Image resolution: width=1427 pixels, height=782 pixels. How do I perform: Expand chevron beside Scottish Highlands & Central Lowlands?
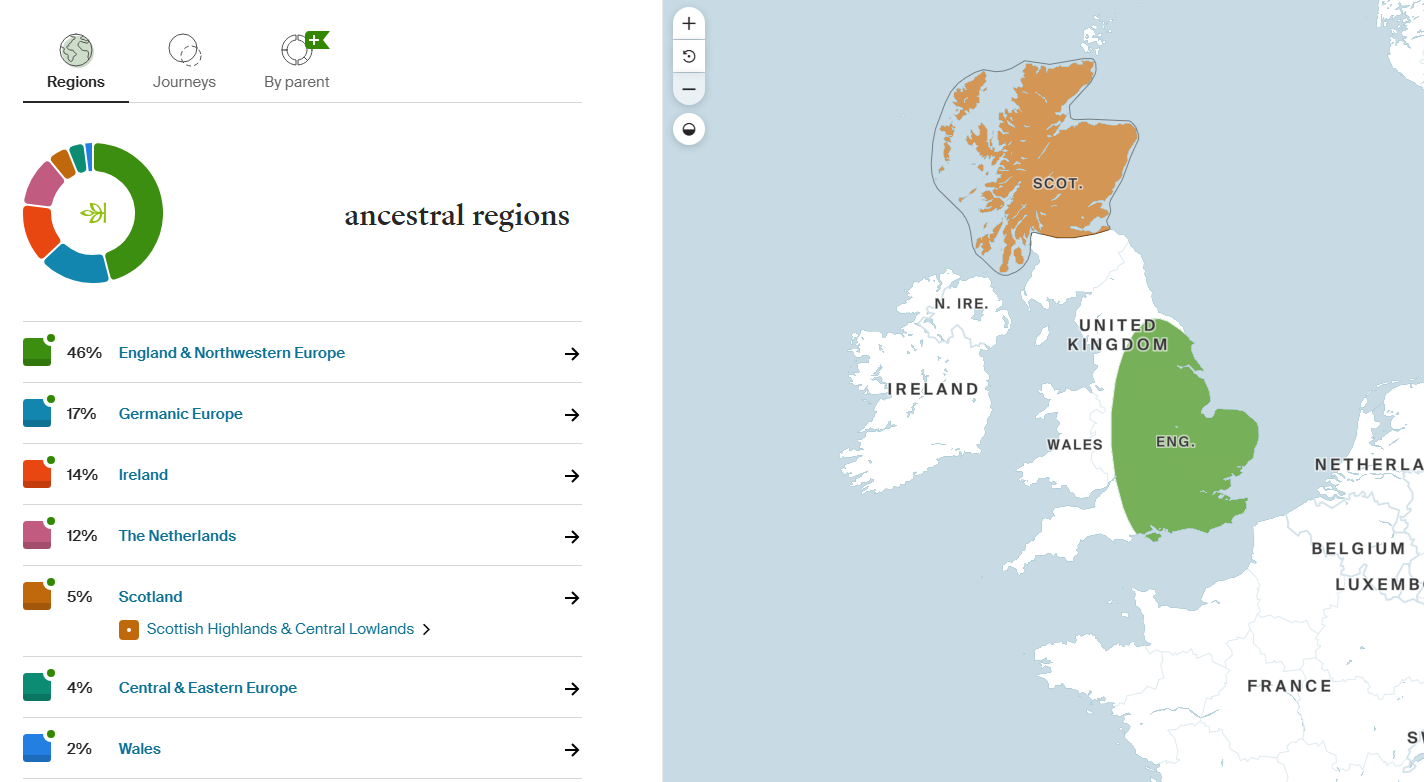click(x=427, y=630)
